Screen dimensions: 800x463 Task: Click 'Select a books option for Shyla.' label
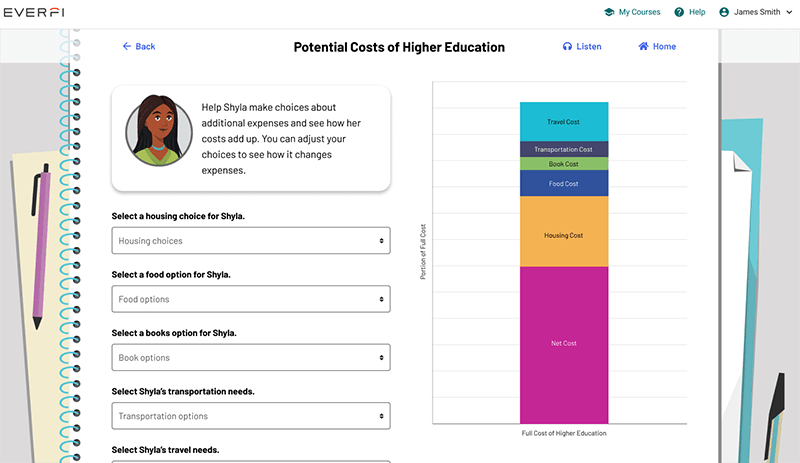tap(174, 333)
